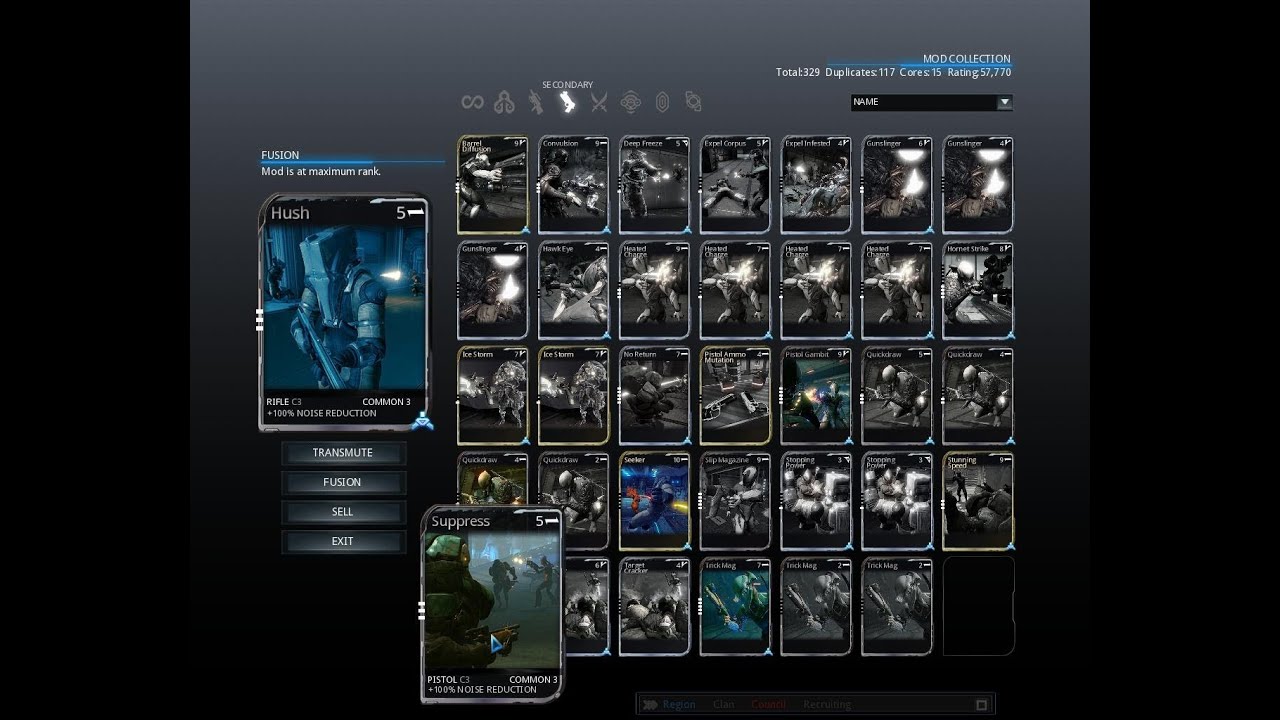Screen dimensions: 1280x720
Task: Select the Secondary pistol category icon
Action: (x=567, y=102)
